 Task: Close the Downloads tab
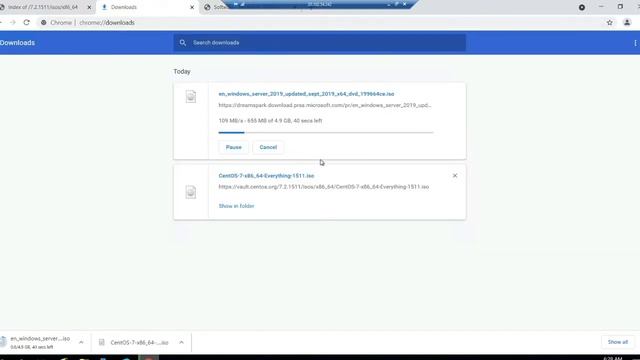coord(192,7)
